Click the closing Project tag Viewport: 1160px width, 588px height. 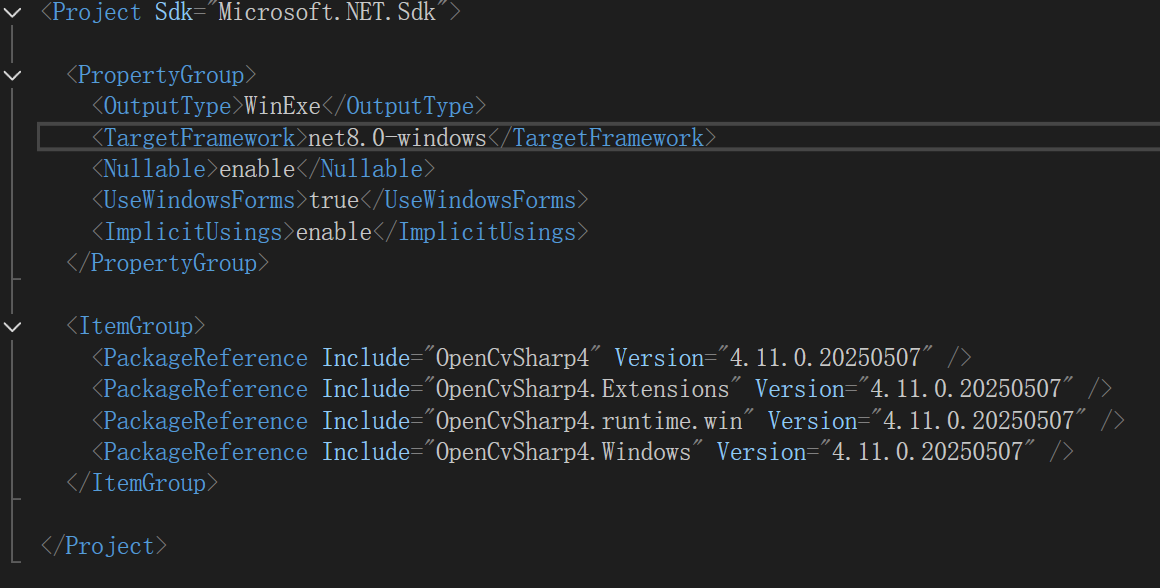point(104,546)
